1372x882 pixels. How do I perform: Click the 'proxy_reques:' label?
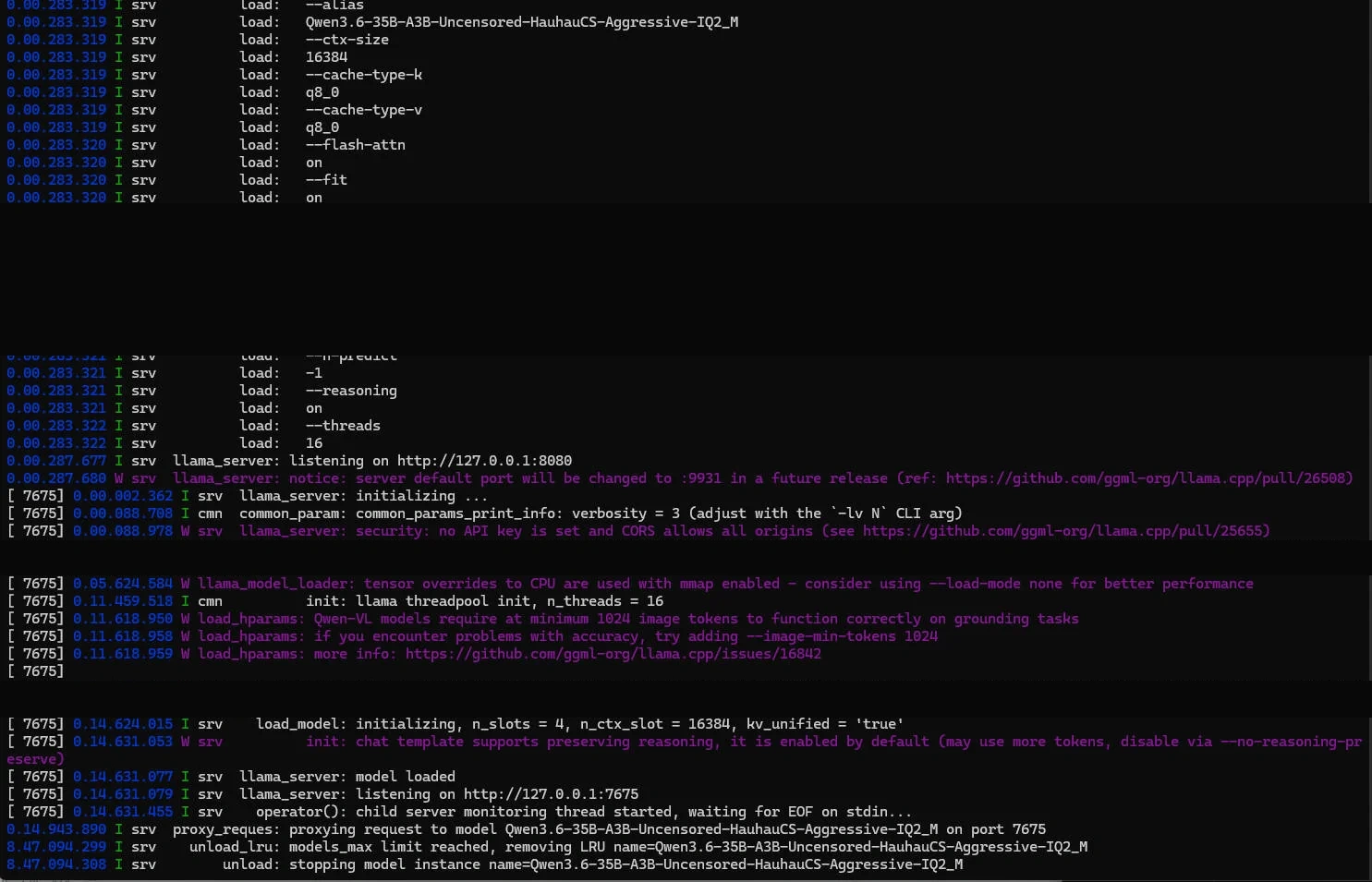(226, 829)
